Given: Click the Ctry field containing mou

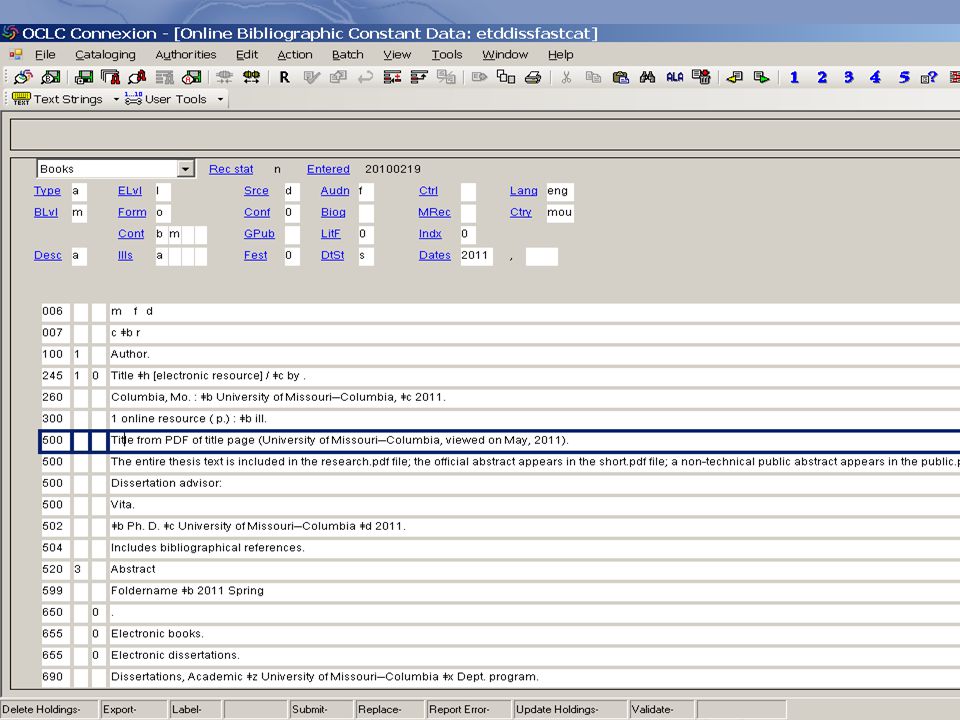Looking at the screenshot, I should (x=560, y=212).
